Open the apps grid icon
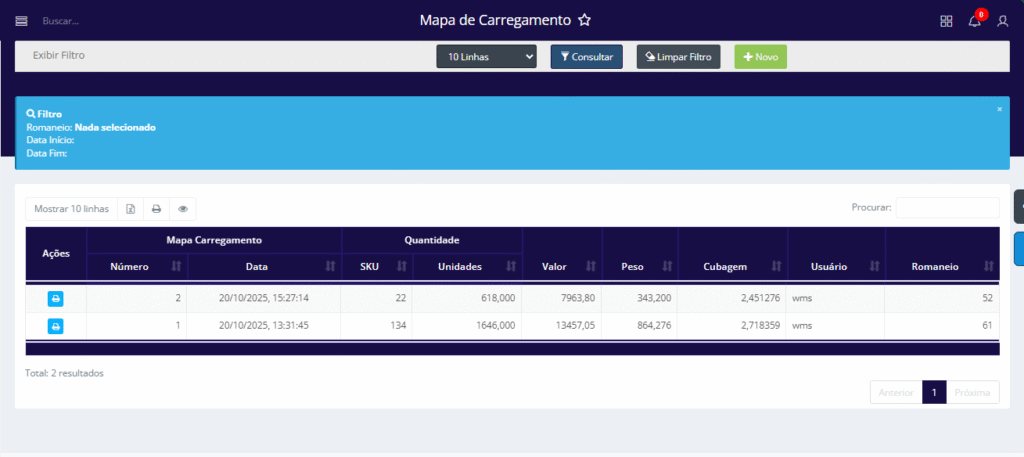The width and height of the screenshot is (1024, 457). click(946, 21)
